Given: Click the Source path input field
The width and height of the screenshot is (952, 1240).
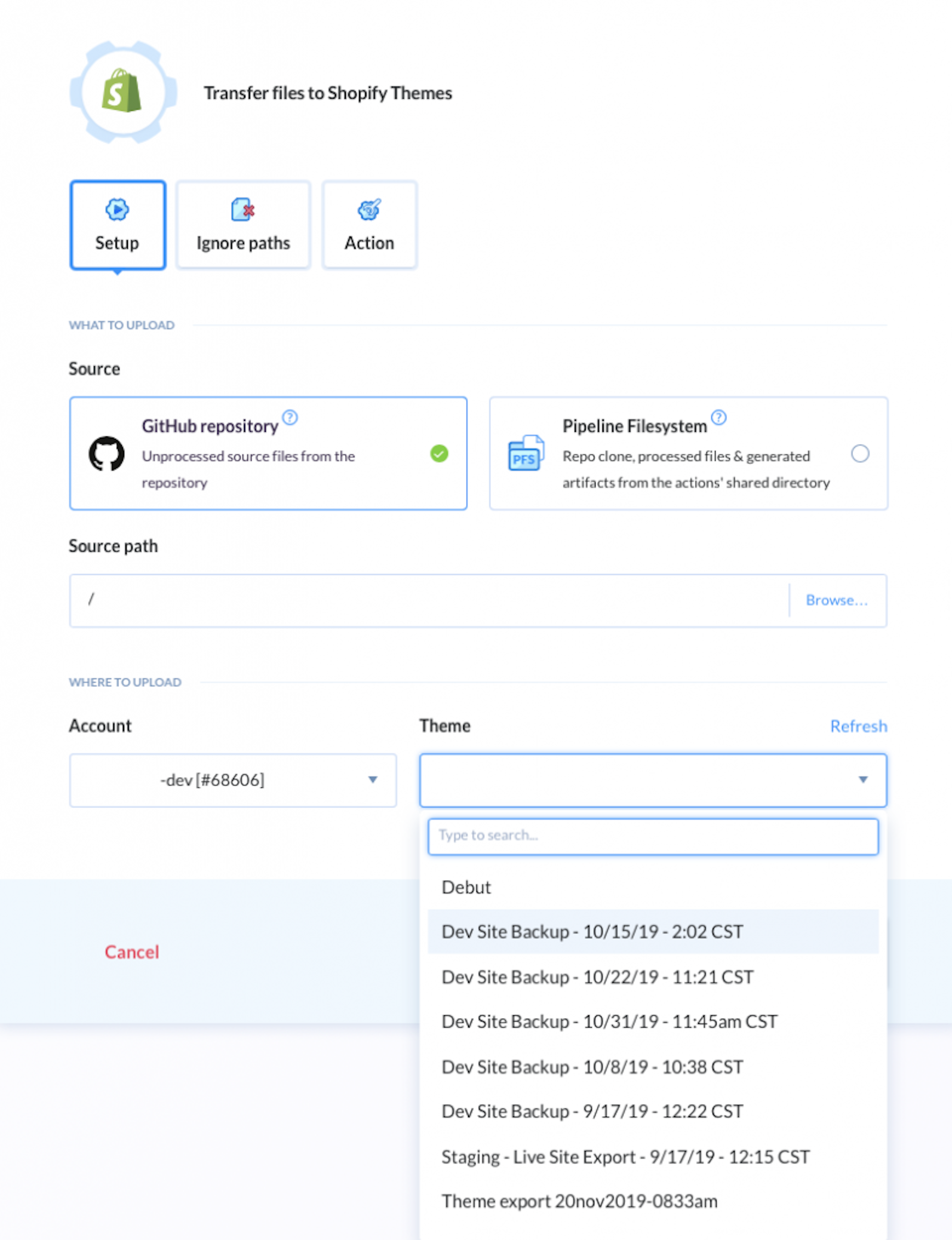Looking at the screenshot, I should 429,600.
